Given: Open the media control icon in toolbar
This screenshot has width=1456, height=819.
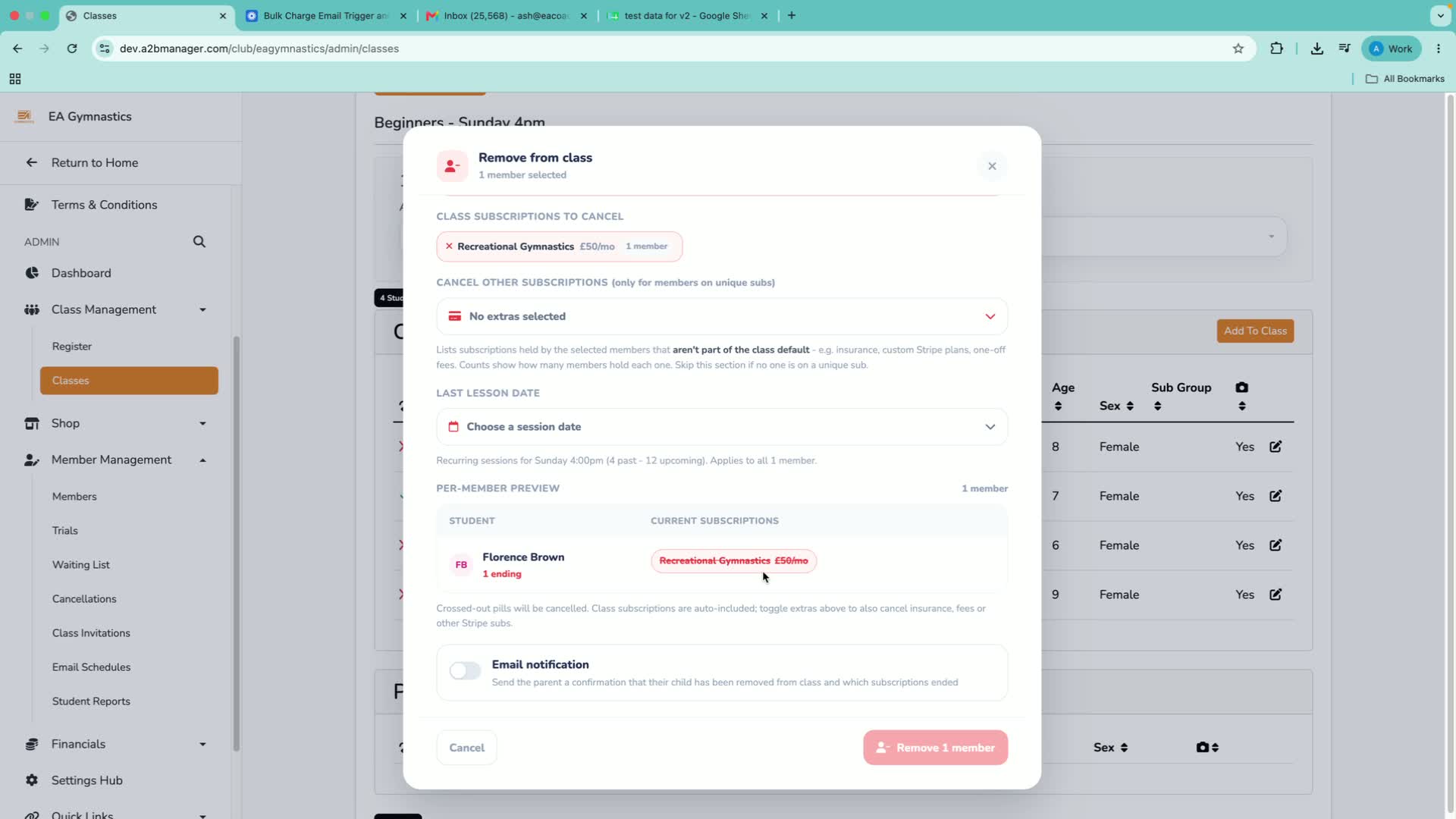Looking at the screenshot, I should click(x=1345, y=49).
